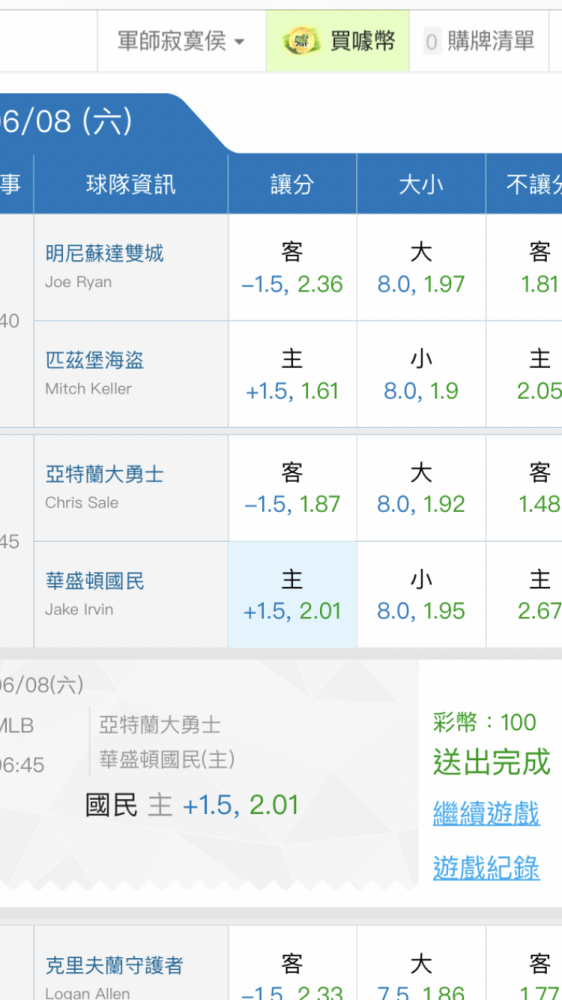Click the 大小 column header

(x=421, y=185)
